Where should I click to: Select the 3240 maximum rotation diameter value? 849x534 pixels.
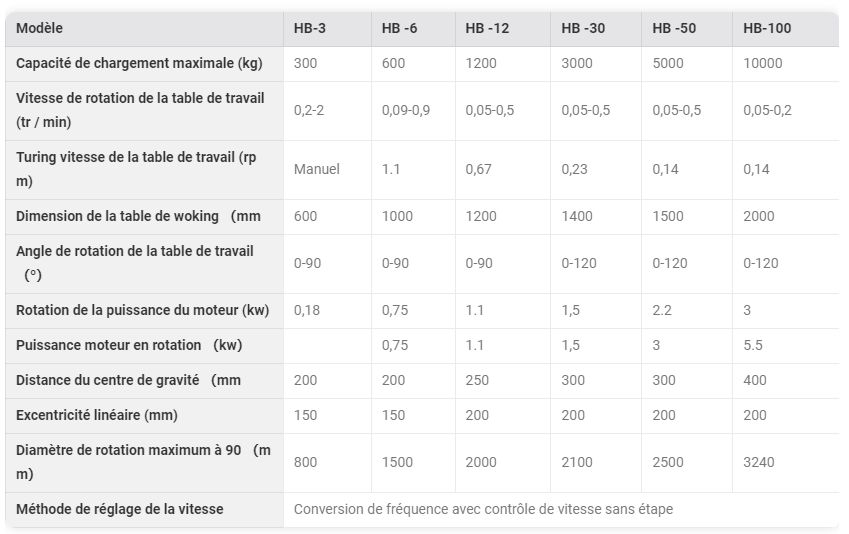point(759,462)
